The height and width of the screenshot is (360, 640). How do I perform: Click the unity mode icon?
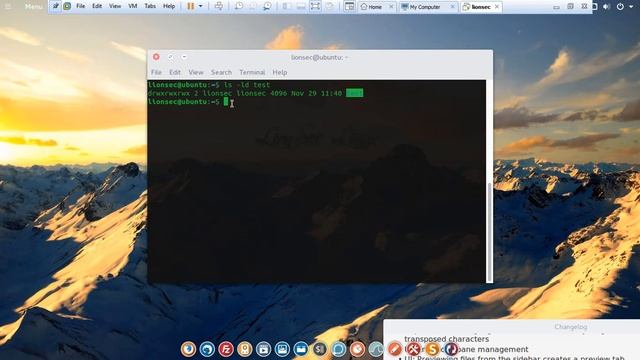click(x=330, y=6)
